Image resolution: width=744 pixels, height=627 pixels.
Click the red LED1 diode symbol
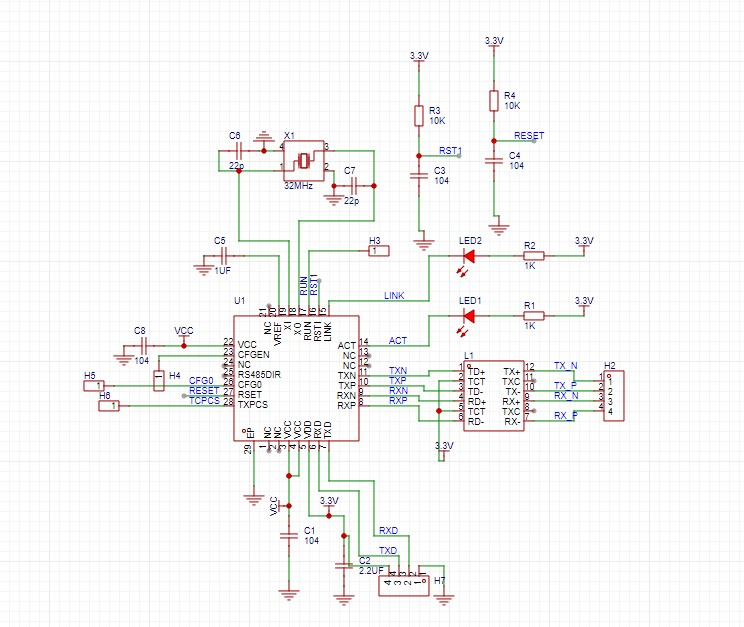[468, 316]
